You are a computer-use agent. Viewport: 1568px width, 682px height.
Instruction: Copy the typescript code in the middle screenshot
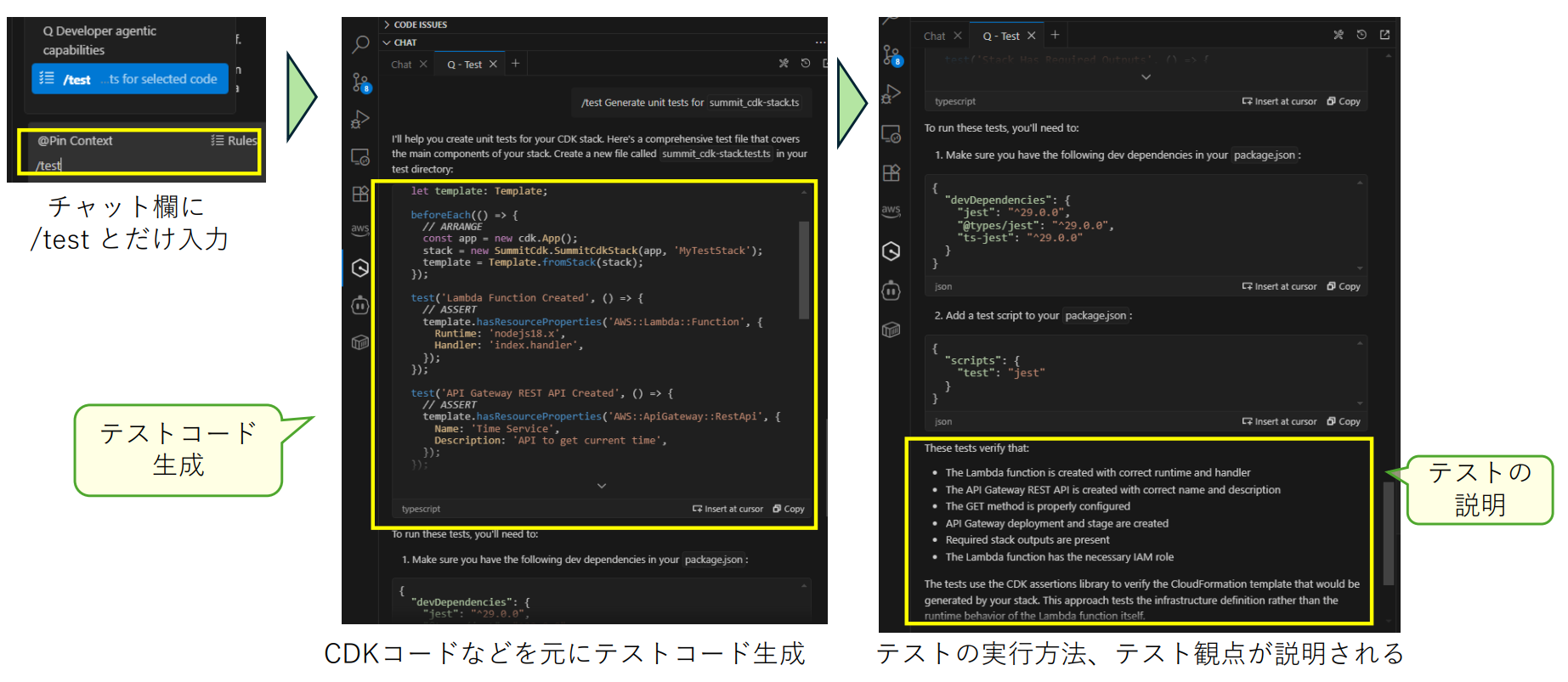(x=789, y=509)
